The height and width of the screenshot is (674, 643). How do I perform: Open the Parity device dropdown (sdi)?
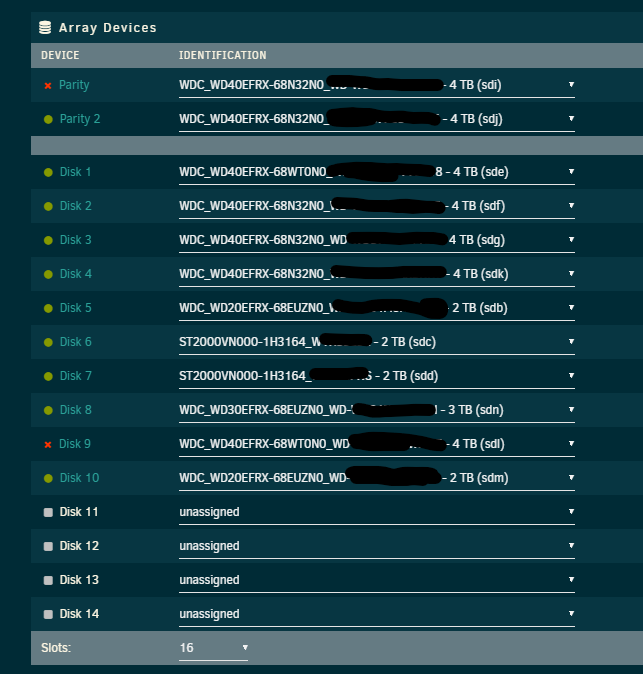click(x=377, y=85)
